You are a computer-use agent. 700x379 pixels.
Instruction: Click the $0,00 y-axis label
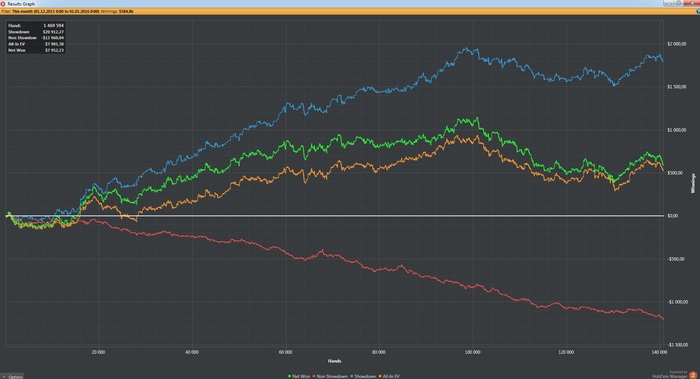(672, 216)
